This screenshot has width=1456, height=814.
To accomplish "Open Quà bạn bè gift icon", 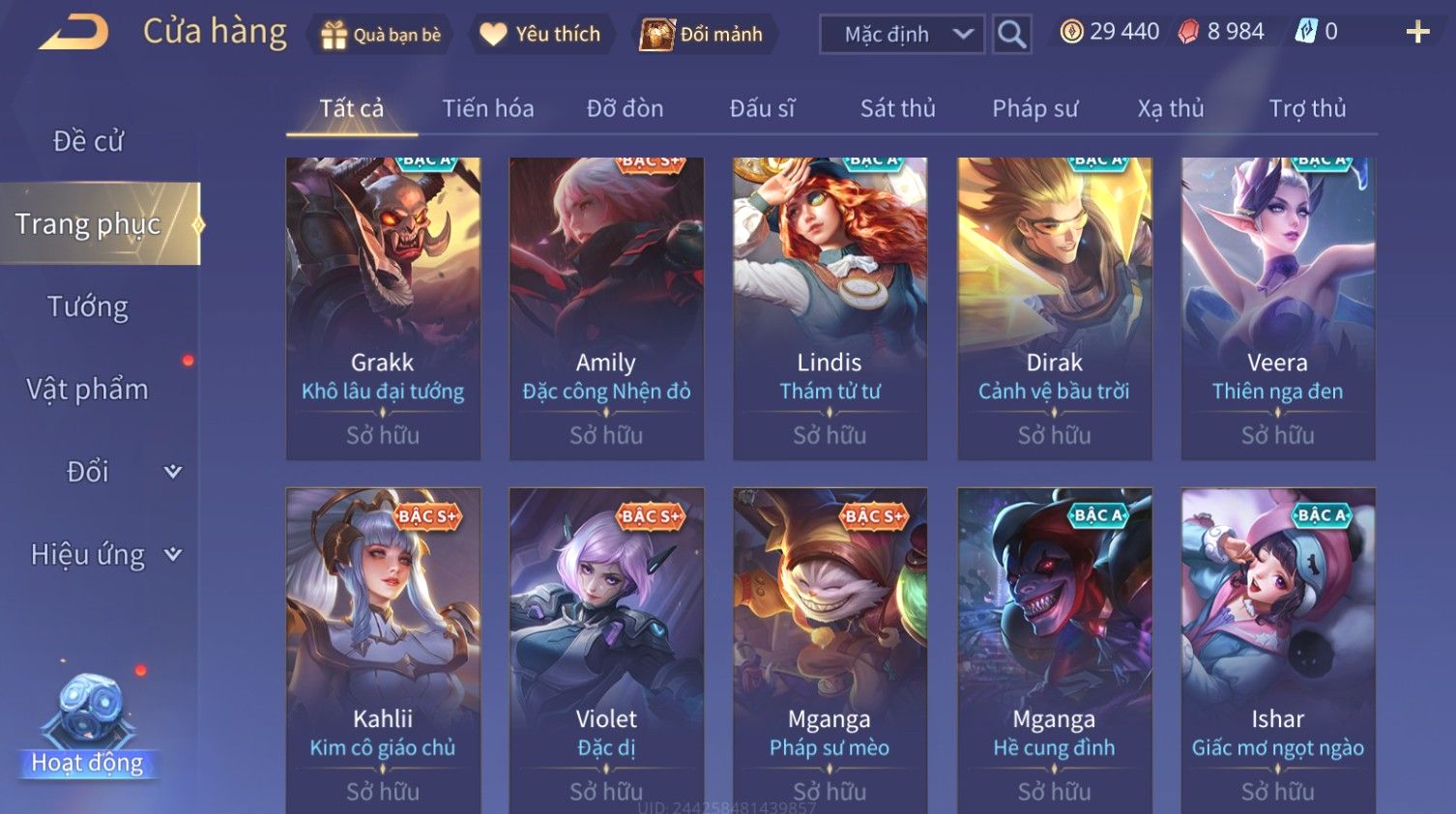I will coord(335,35).
